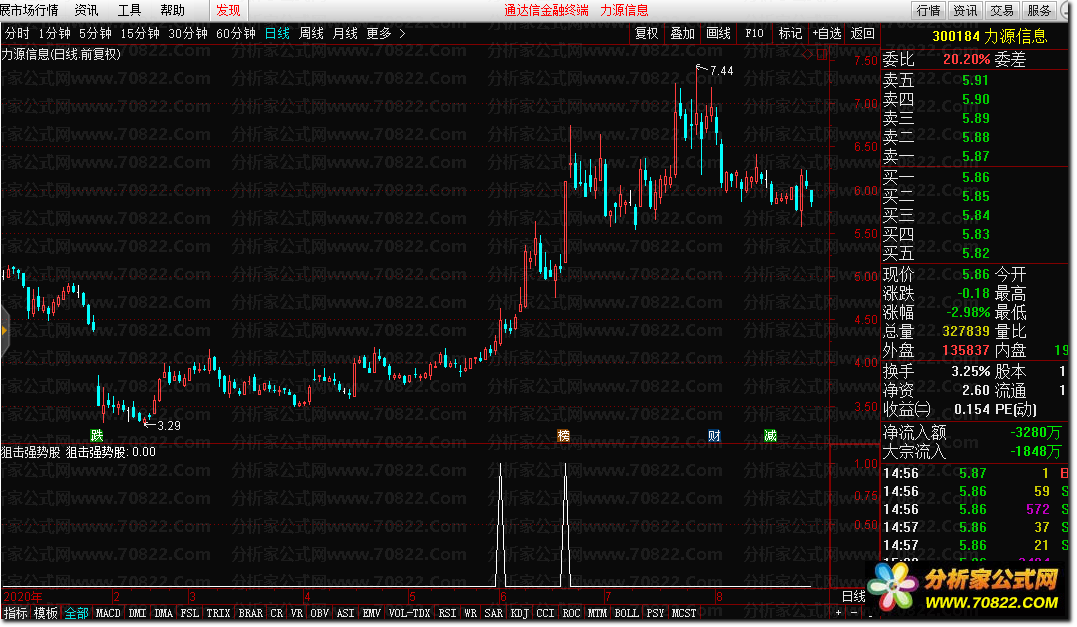Click the stock title 300184 力源信息
The height and width of the screenshot is (627, 1077).
click(989, 36)
